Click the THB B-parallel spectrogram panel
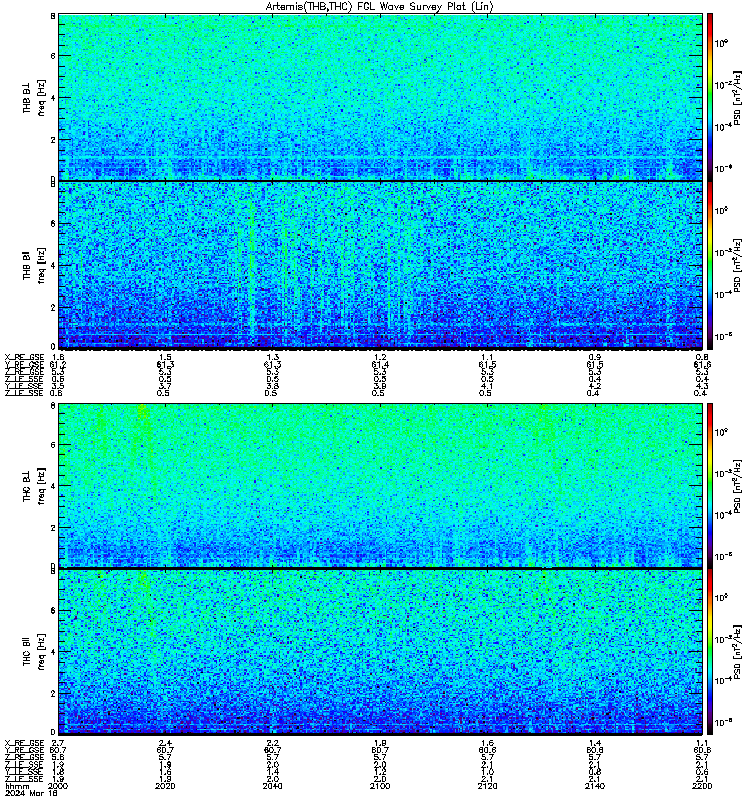This screenshot has height=800, width=750. pyautogui.click(x=380, y=265)
